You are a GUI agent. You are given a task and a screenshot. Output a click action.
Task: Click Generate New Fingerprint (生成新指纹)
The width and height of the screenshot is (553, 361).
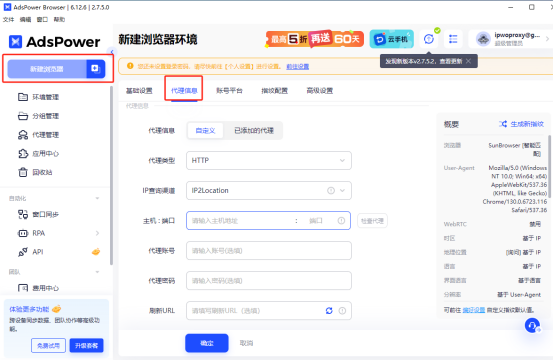pyautogui.click(x=522, y=124)
